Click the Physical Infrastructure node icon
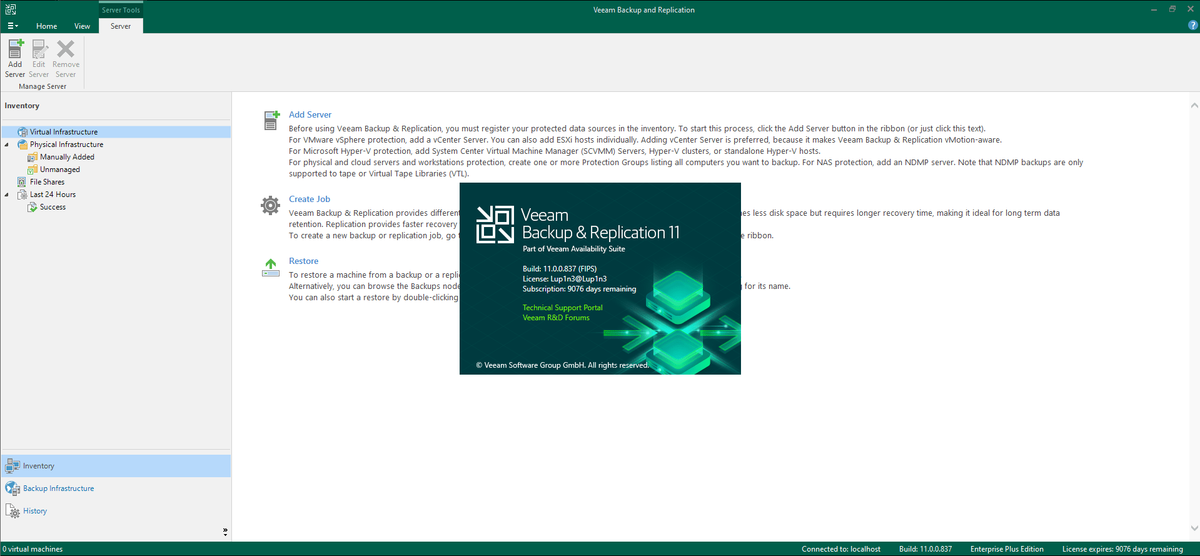 [21, 144]
